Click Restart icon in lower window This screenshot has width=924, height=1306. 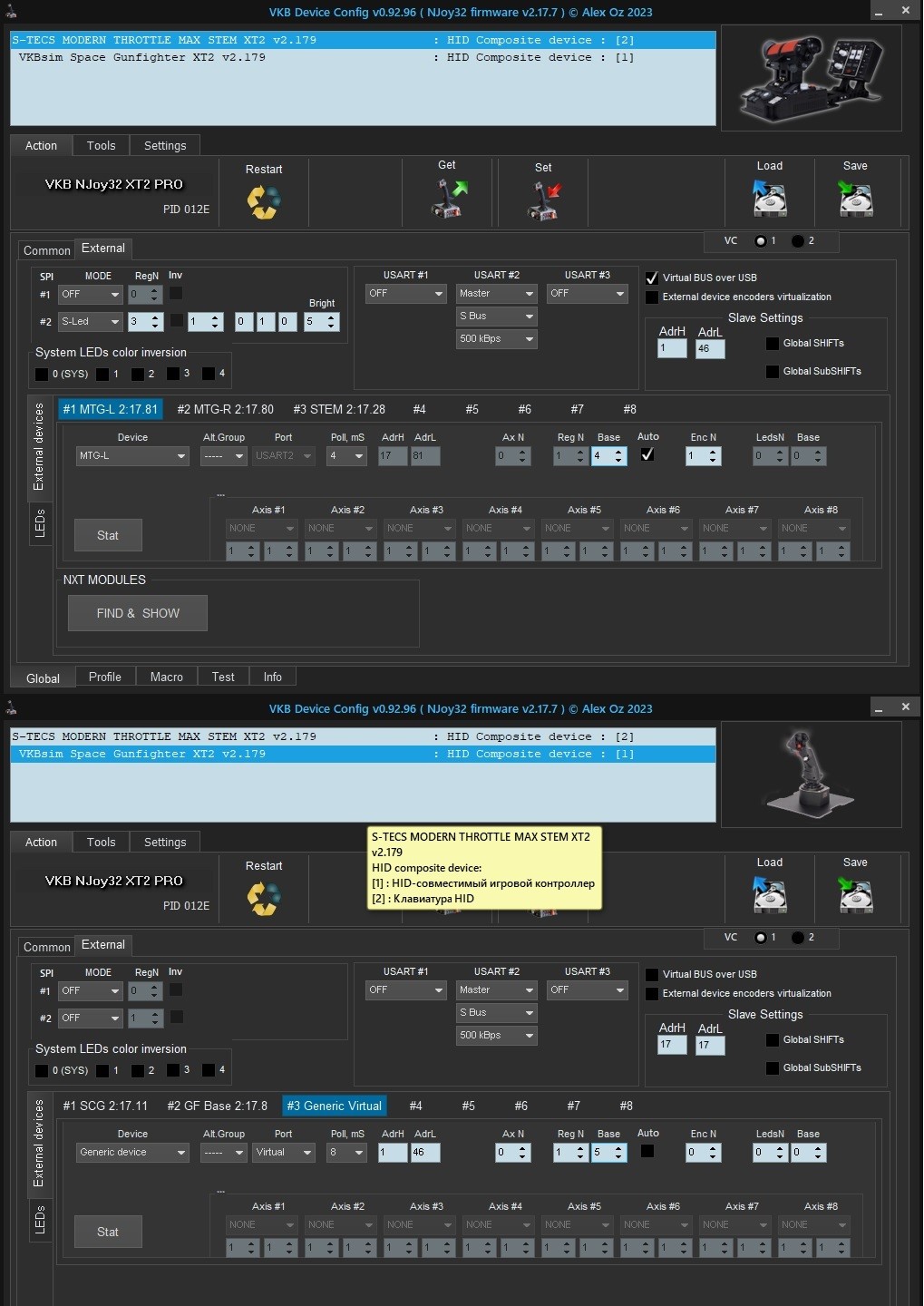263,899
